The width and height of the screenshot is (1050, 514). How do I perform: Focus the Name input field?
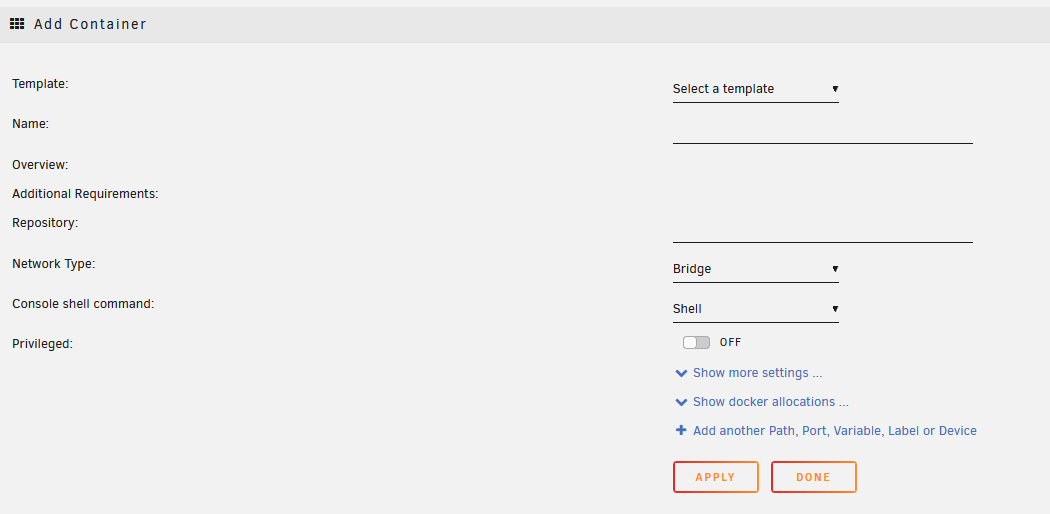click(823, 131)
